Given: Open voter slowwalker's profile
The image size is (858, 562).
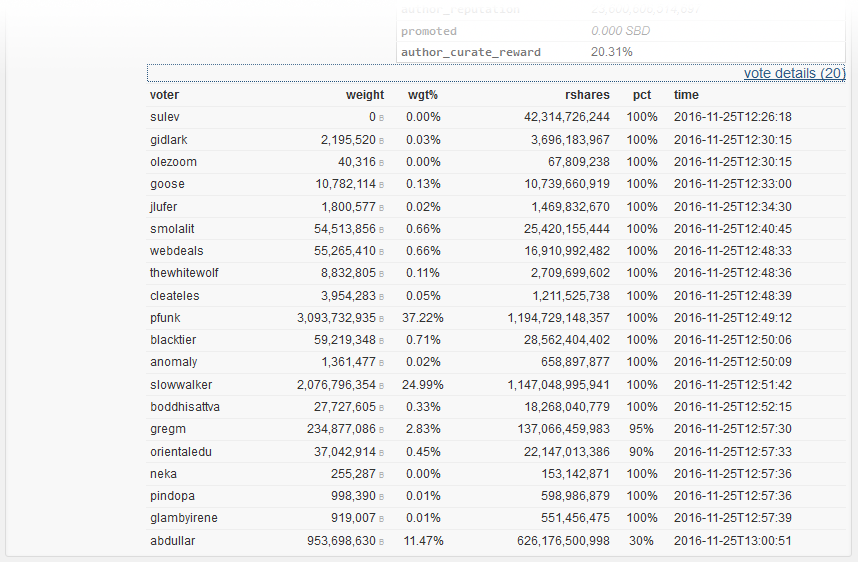Looking at the screenshot, I should pyautogui.click(x=181, y=385).
